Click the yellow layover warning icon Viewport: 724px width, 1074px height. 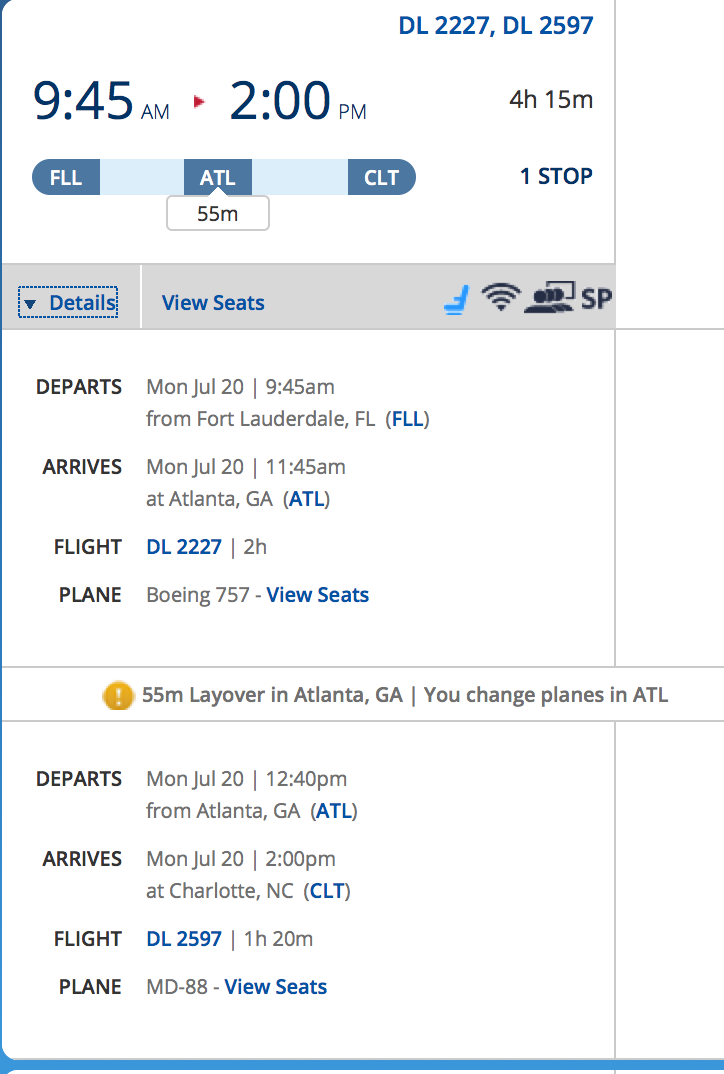[x=118, y=696]
